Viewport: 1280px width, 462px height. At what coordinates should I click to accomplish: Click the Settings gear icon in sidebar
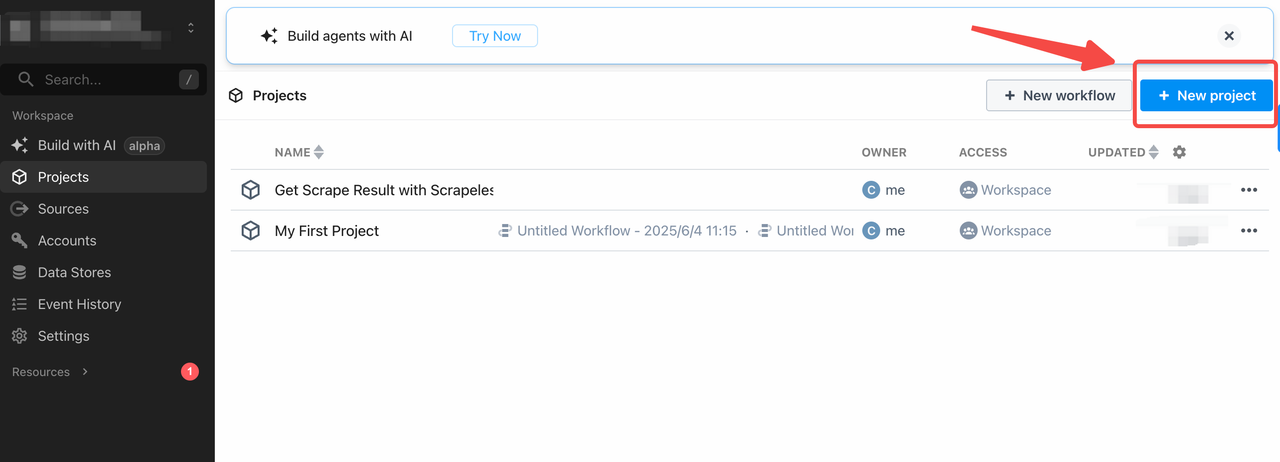pos(19,336)
